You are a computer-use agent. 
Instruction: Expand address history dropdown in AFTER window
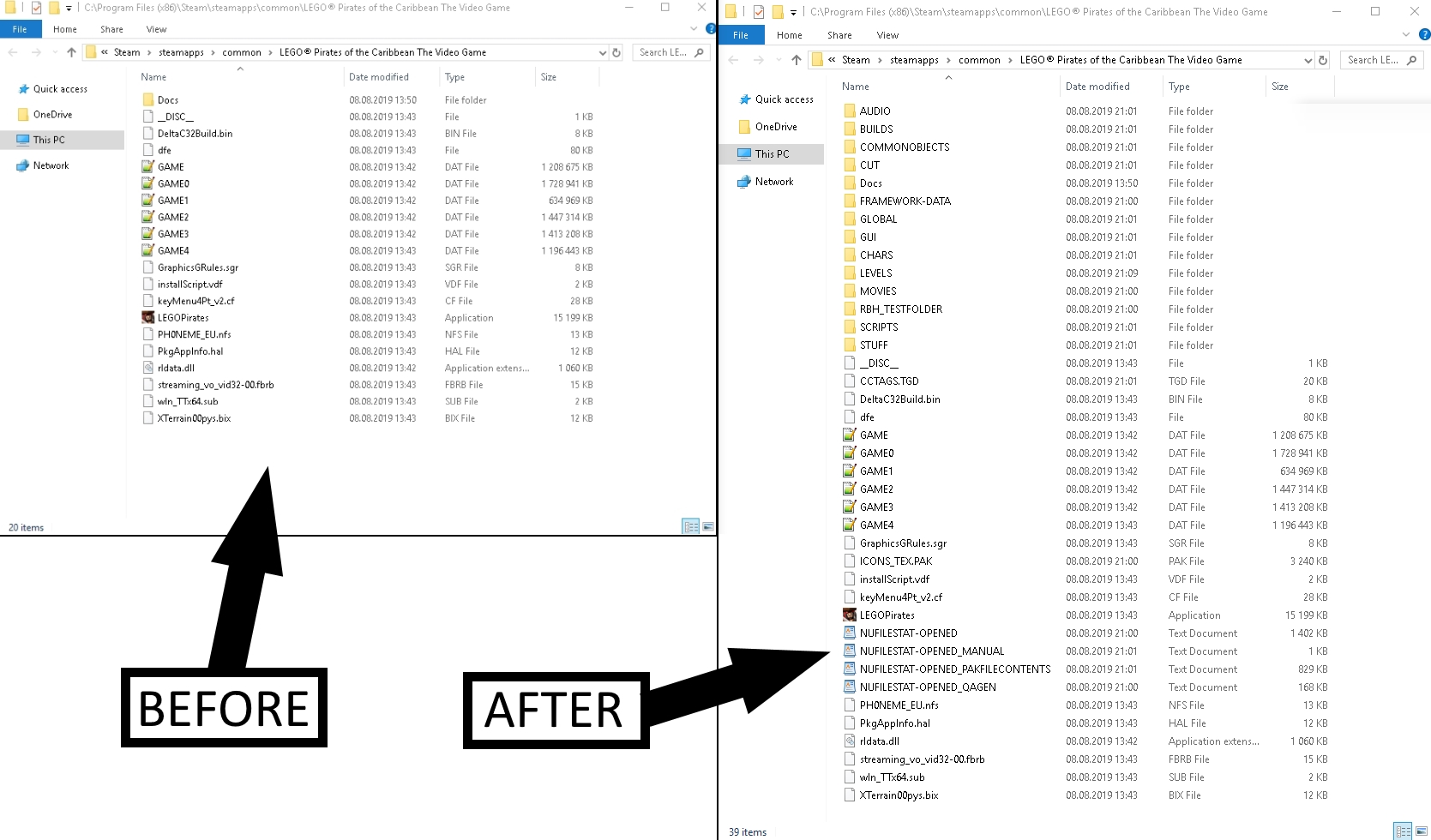pyautogui.click(x=1308, y=60)
